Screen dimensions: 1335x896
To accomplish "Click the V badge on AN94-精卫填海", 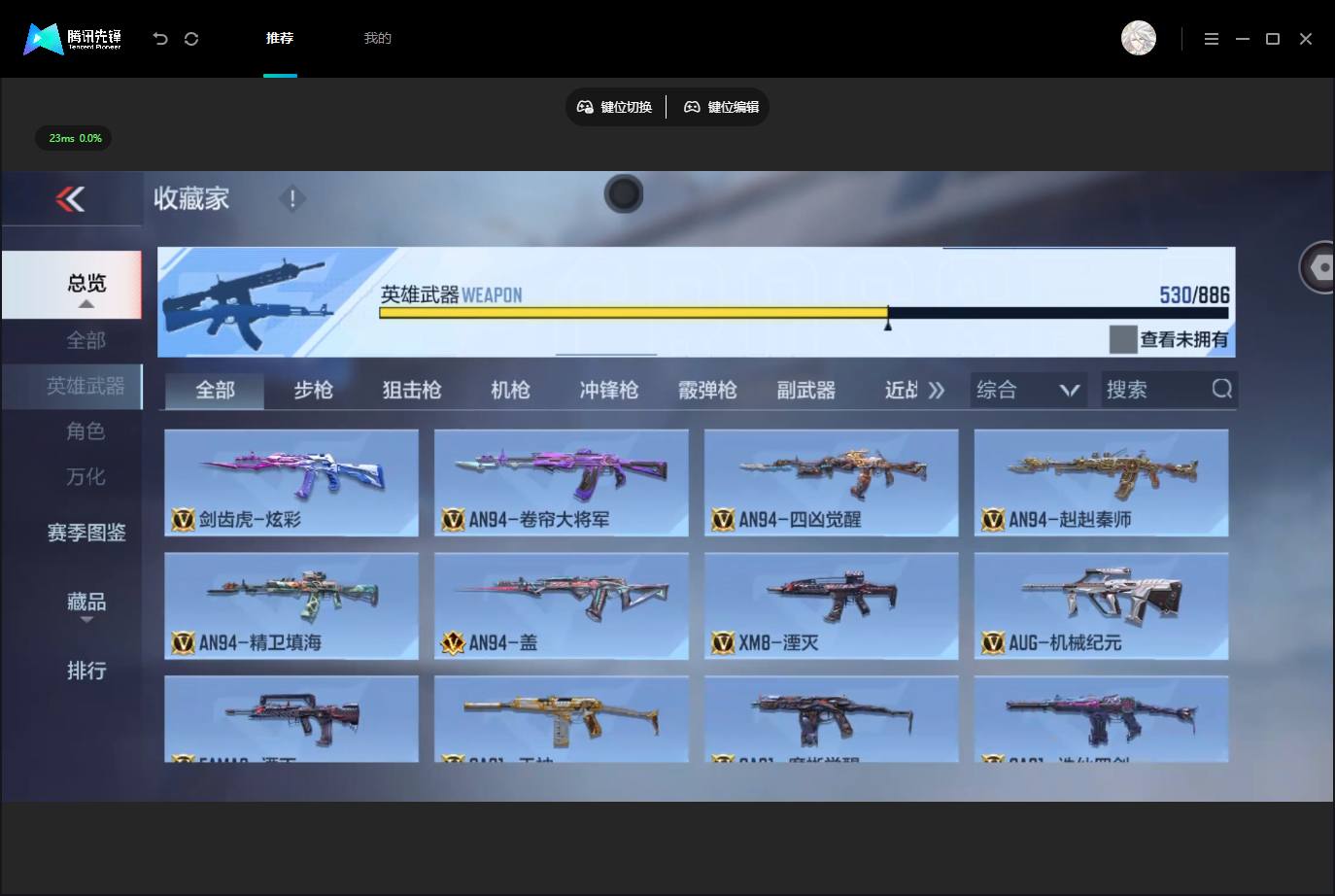I will [183, 642].
